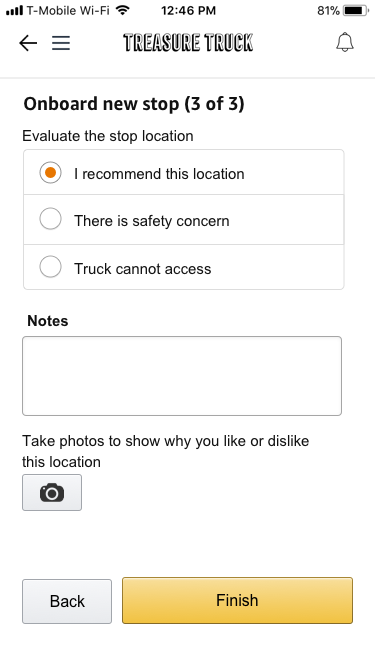
Task: Tap the Treasure Truck logo
Action: (x=188, y=43)
